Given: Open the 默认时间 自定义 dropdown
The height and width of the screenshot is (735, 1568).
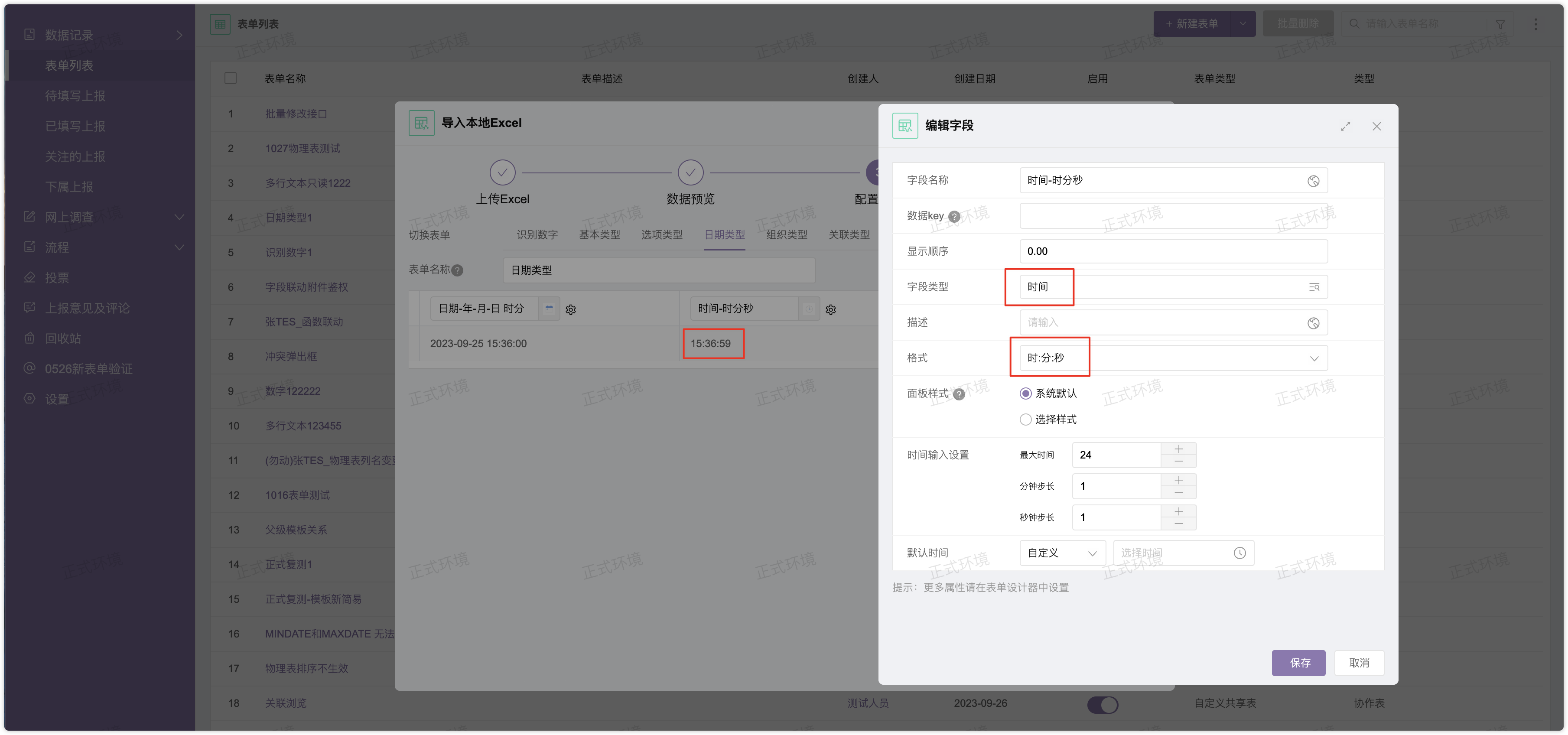Looking at the screenshot, I should 1062,553.
